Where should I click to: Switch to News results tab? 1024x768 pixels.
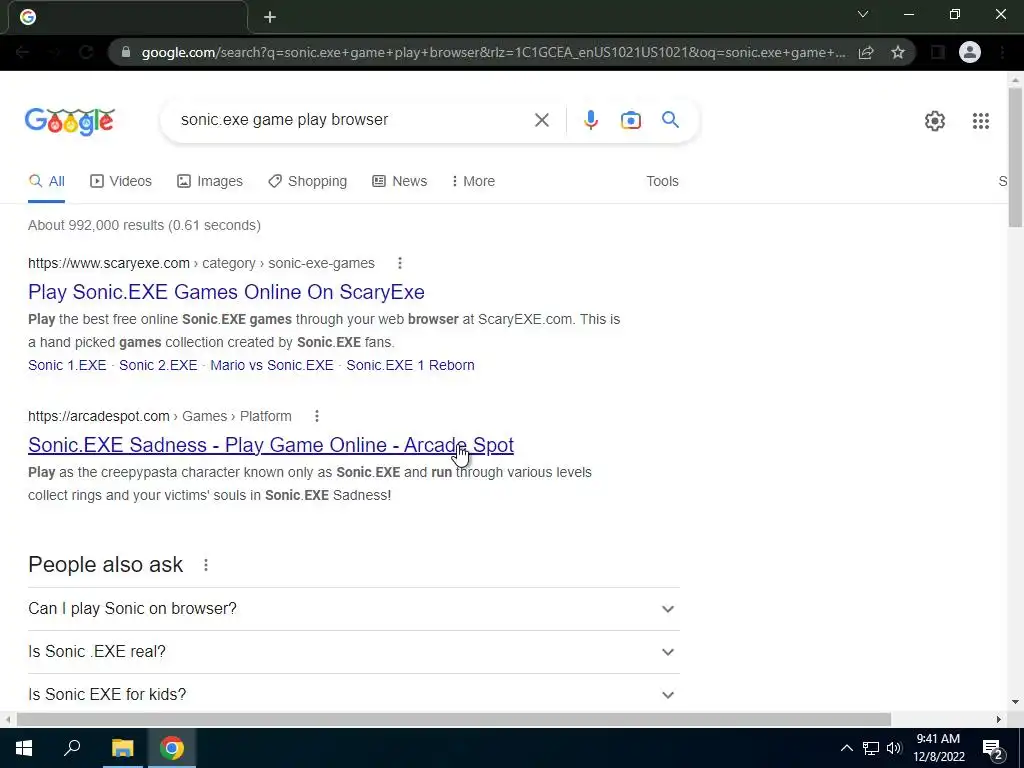click(x=400, y=182)
